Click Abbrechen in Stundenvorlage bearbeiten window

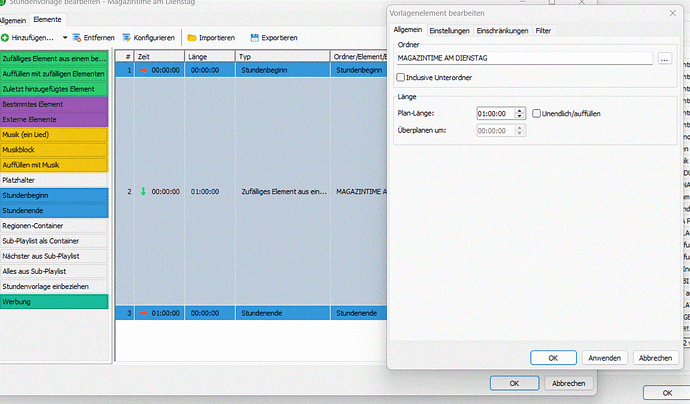(x=569, y=383)
